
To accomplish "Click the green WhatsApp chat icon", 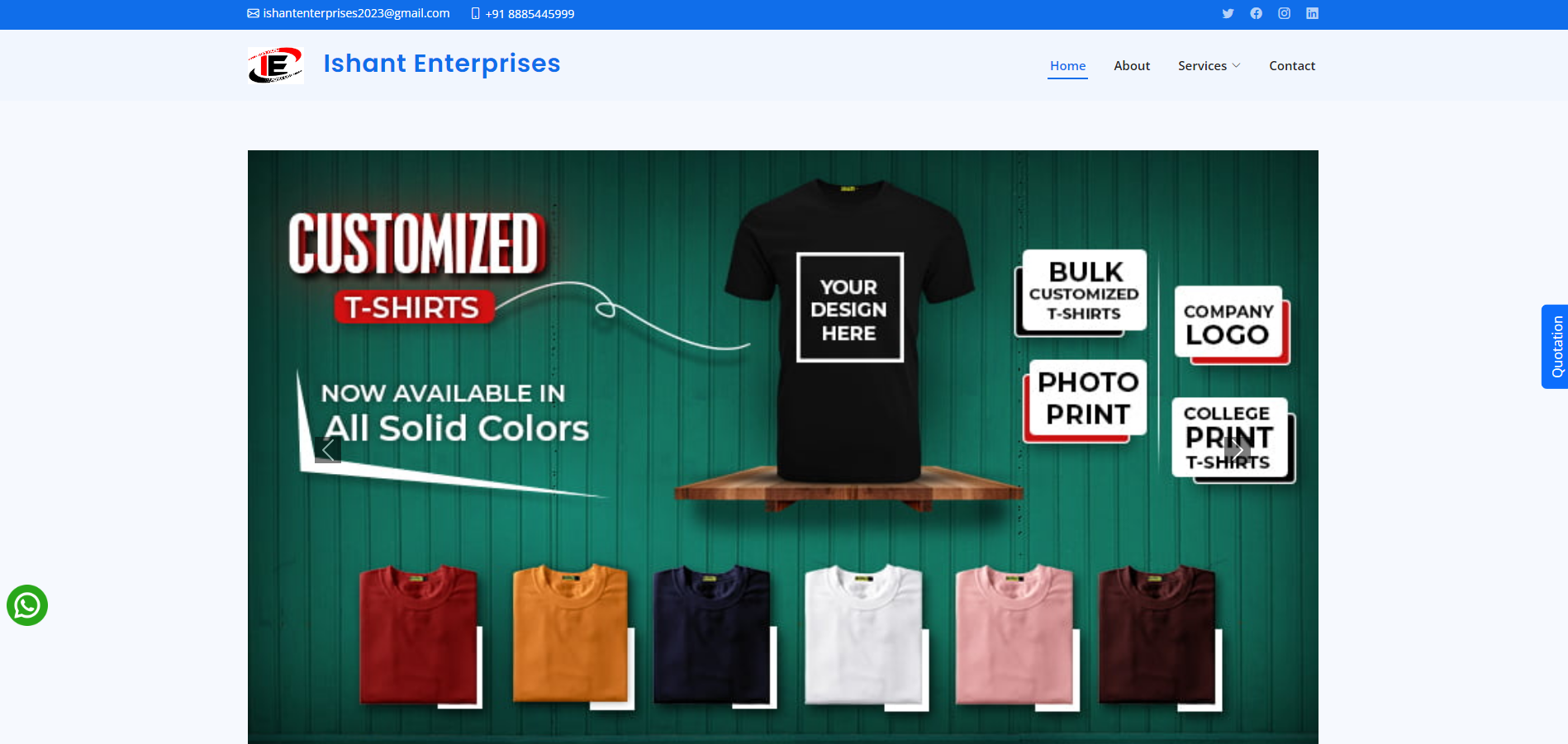I will pos(27,605).
